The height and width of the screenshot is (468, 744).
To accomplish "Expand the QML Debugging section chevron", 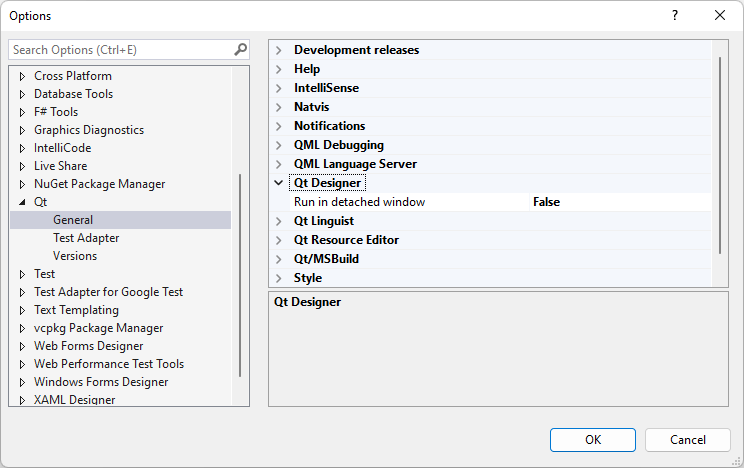I will [x=279, y=145].
